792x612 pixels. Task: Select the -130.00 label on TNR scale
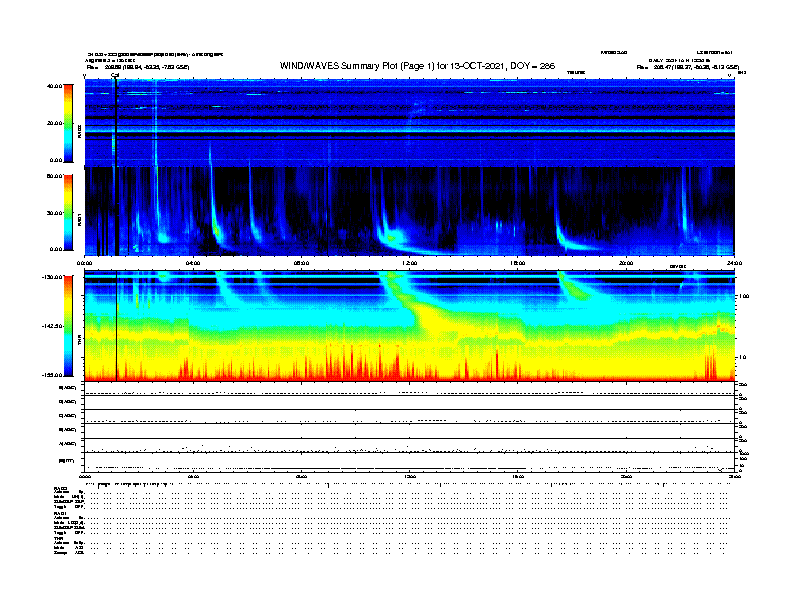53,277
